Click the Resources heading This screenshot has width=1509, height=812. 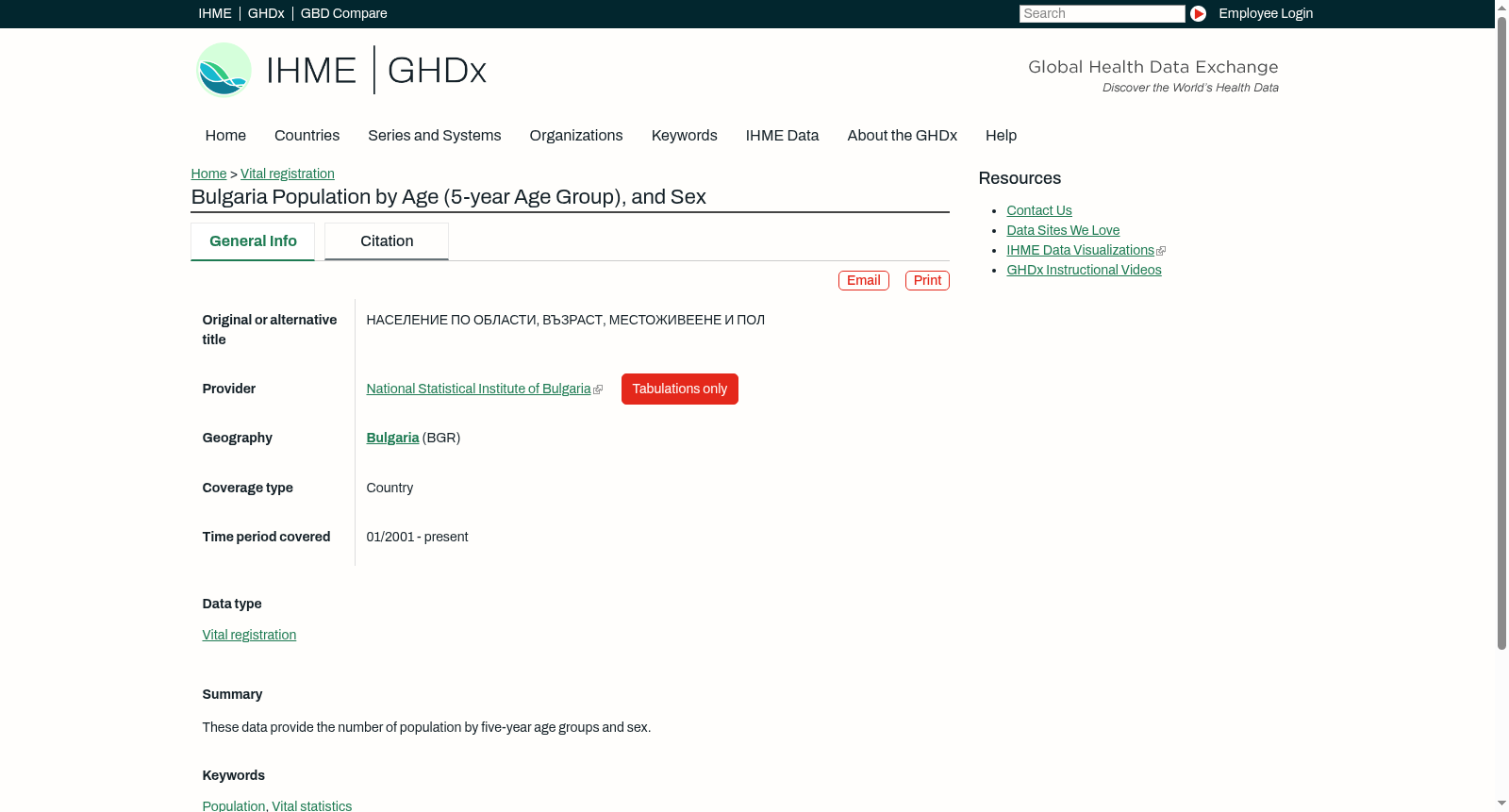tap(1020, 178)
